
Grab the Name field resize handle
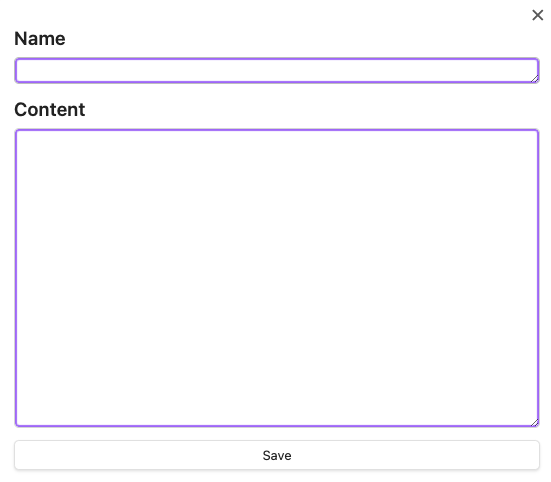click(x=534, y=79)
